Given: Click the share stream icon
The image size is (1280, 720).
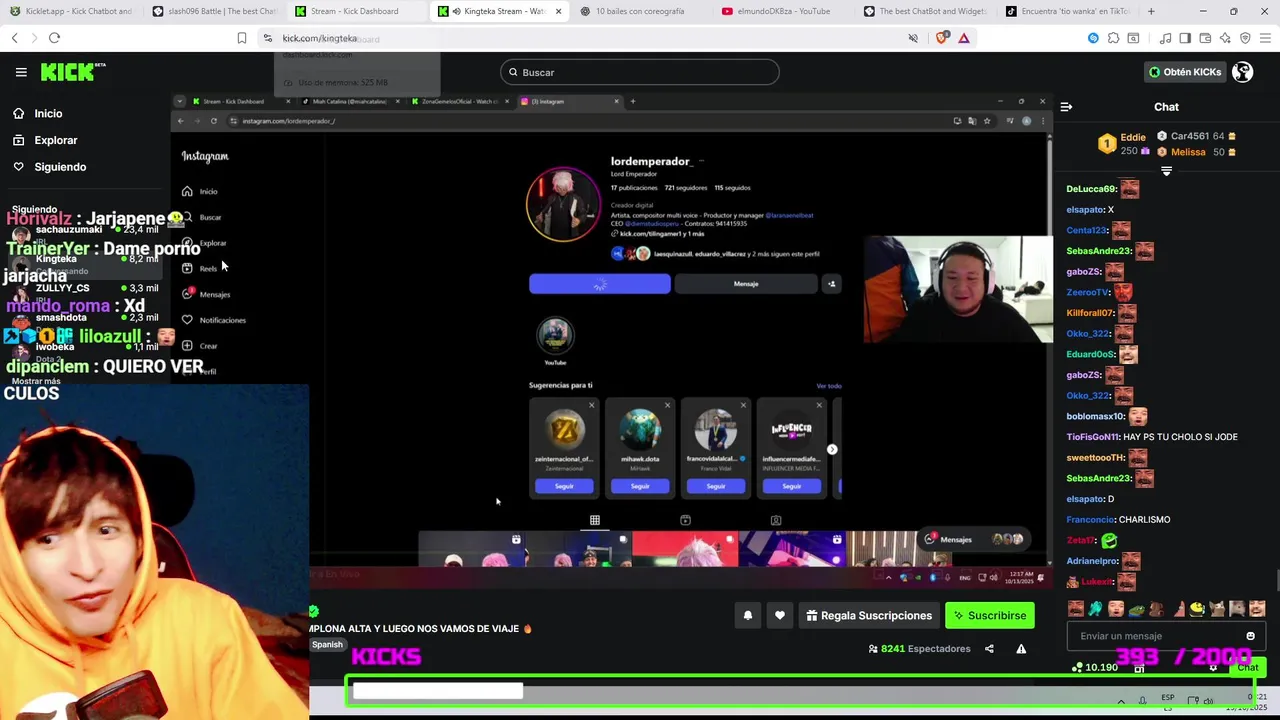Looking at the screenshot, I should (989, 649).
